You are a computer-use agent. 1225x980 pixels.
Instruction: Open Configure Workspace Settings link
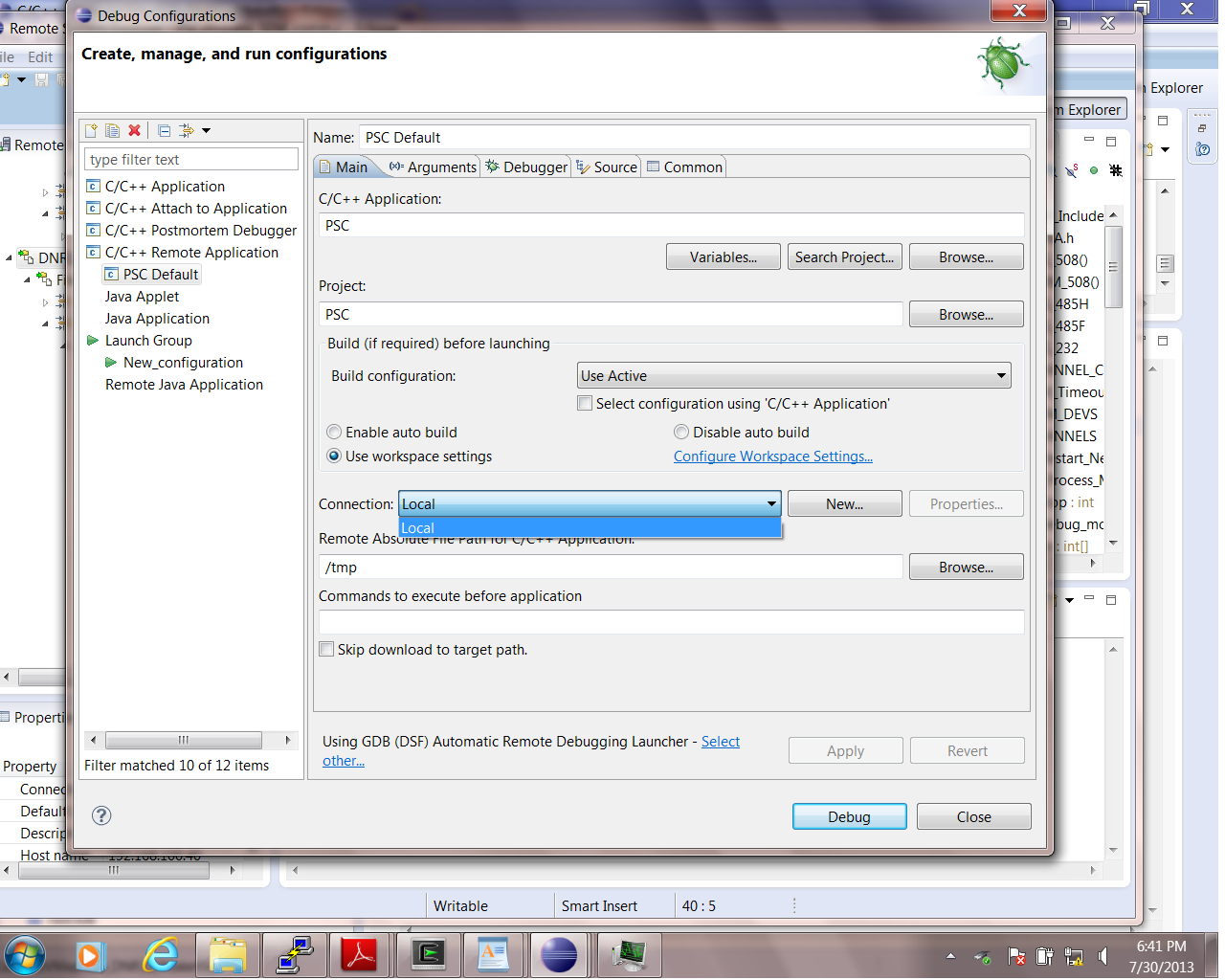[x=773, y=457]
